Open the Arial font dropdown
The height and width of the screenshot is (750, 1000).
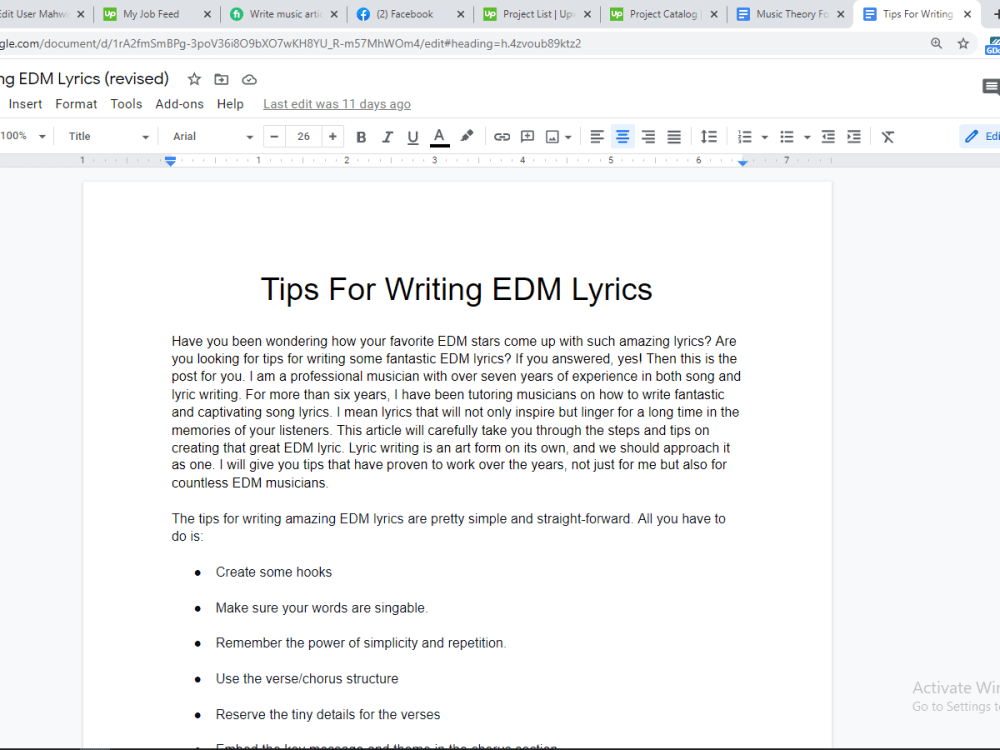tap(212, 136)
